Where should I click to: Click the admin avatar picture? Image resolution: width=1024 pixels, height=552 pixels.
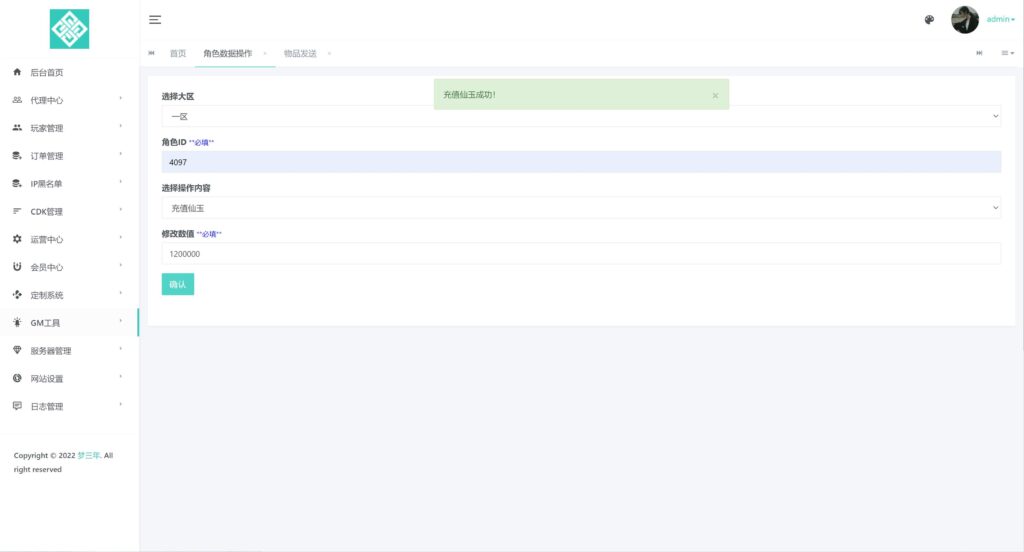(x=964, y=20)
